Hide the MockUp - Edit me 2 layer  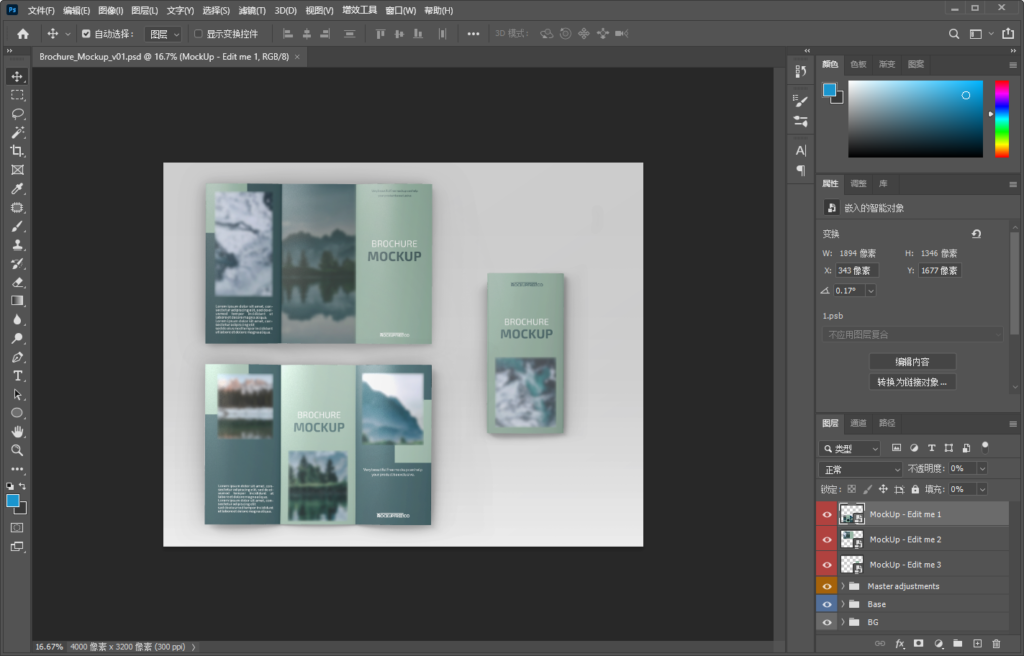pyautogui.click(x=827, y=540)
